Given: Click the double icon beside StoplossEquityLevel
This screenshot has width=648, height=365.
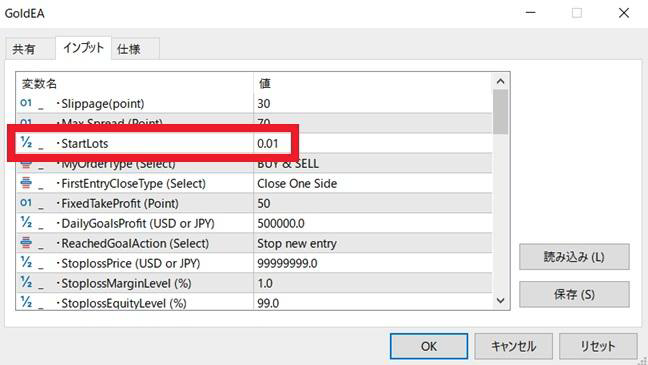Looking at the screenshot, I should pyautogui.click(x=26, y=303).
